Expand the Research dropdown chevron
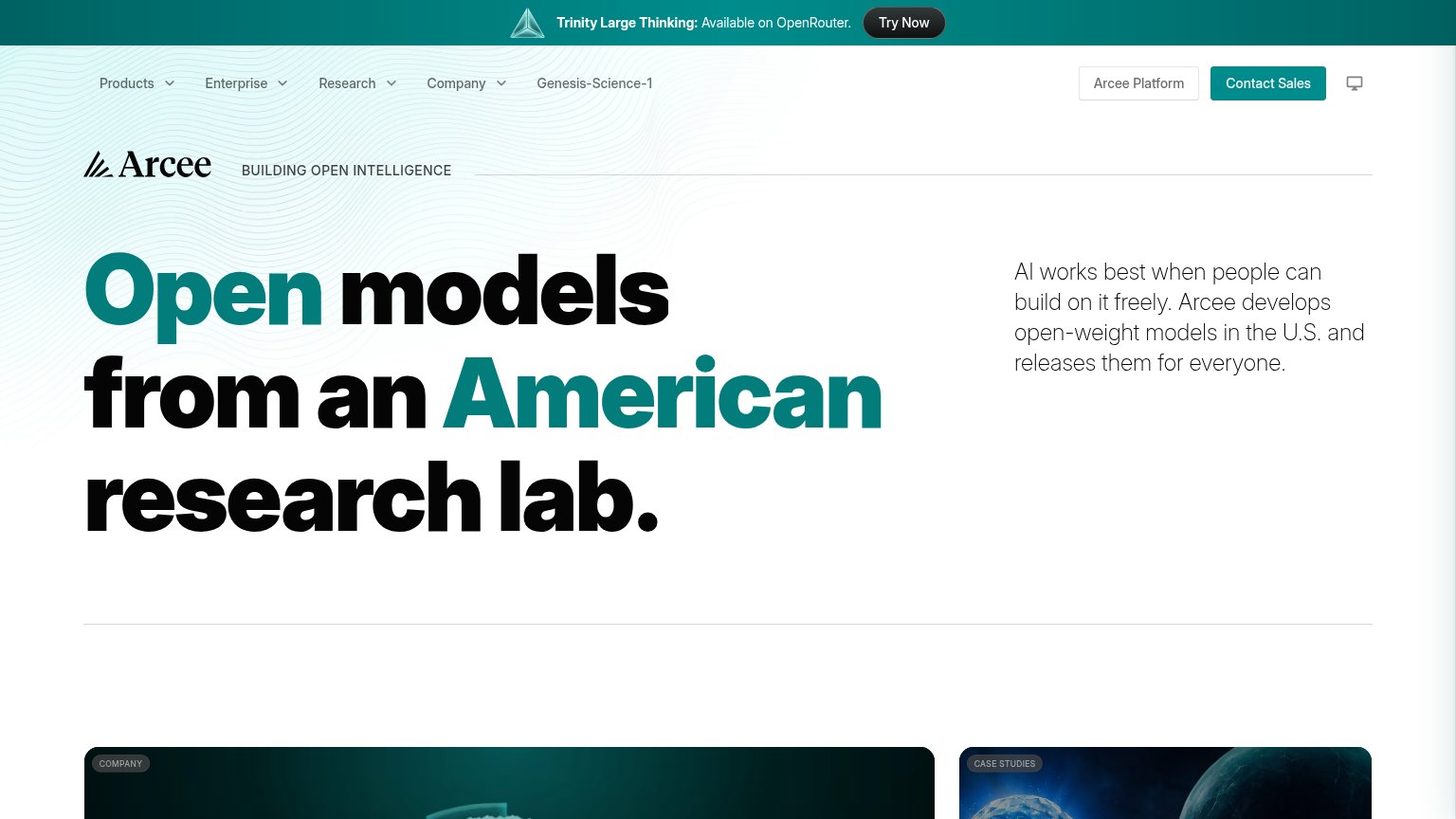This screenshot has height=819, width=1456. 391,83
